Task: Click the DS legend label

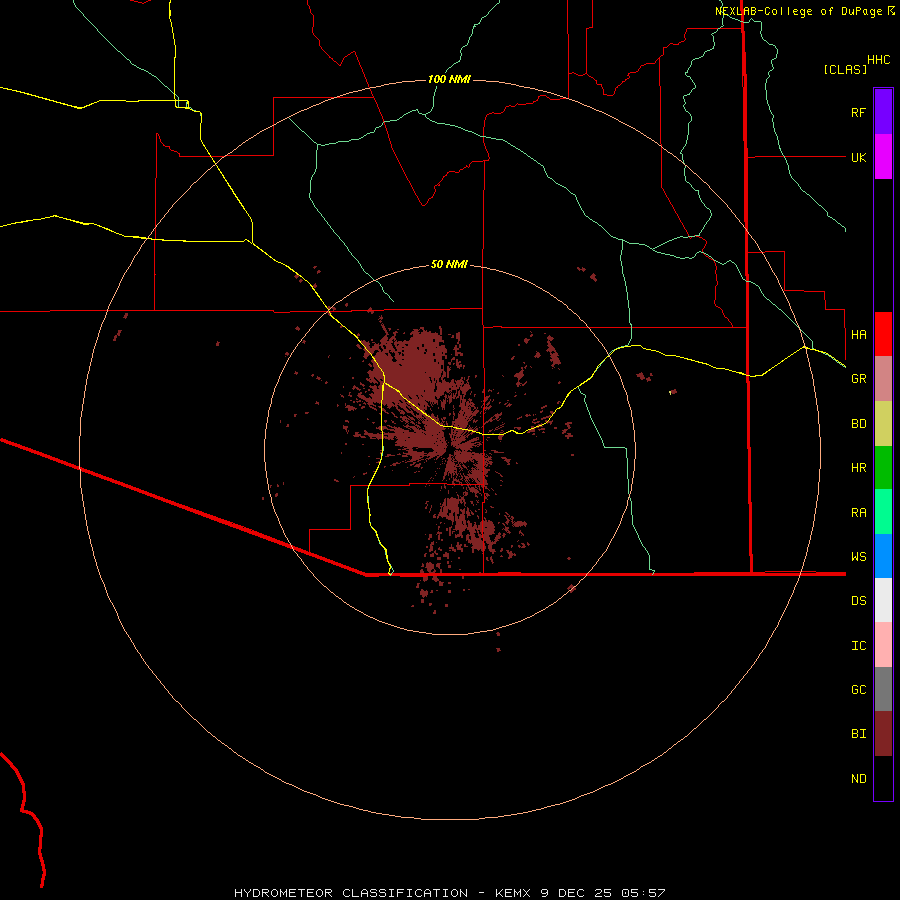Action: point(859,600)
